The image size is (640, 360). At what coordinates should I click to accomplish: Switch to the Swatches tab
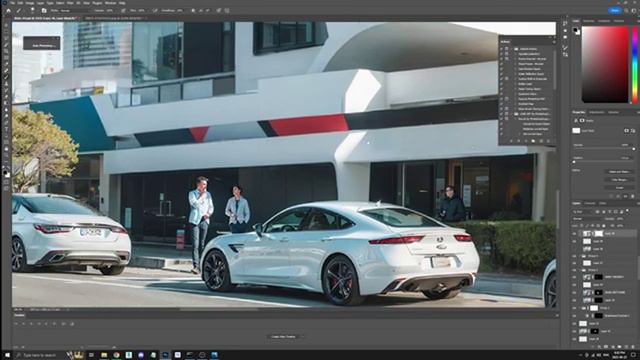point(589,20)
